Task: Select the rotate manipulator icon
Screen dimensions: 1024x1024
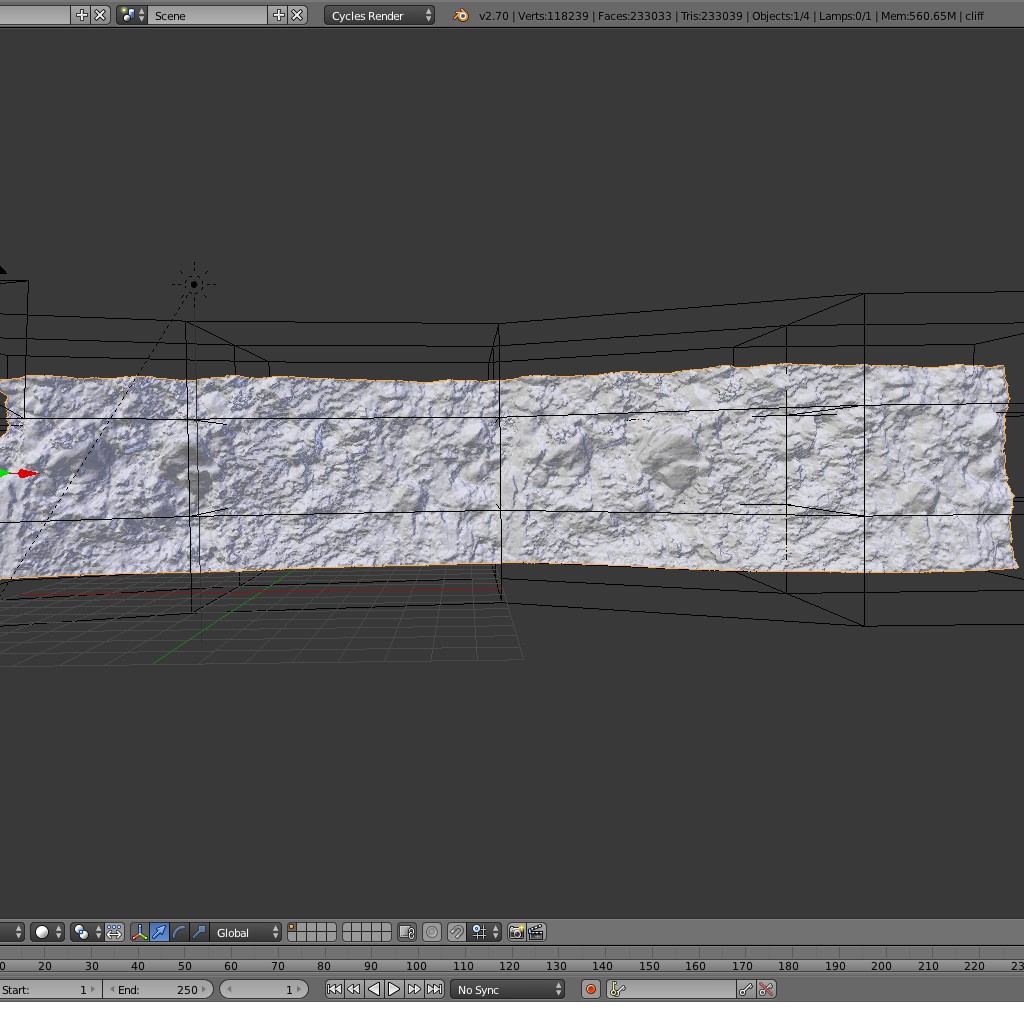Action: [x=178, y=932]
